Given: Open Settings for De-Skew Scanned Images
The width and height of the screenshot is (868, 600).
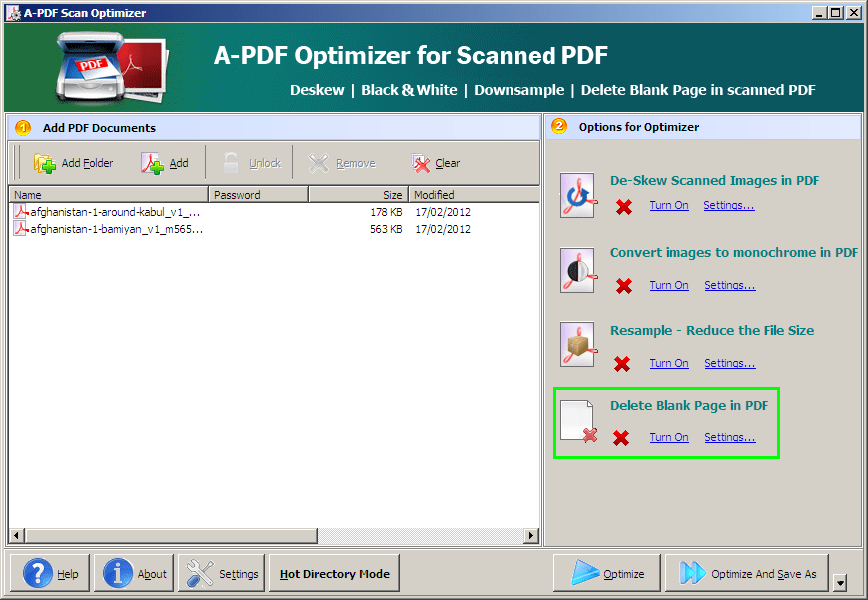Looking at the screenshot, I should pos(728,205).
